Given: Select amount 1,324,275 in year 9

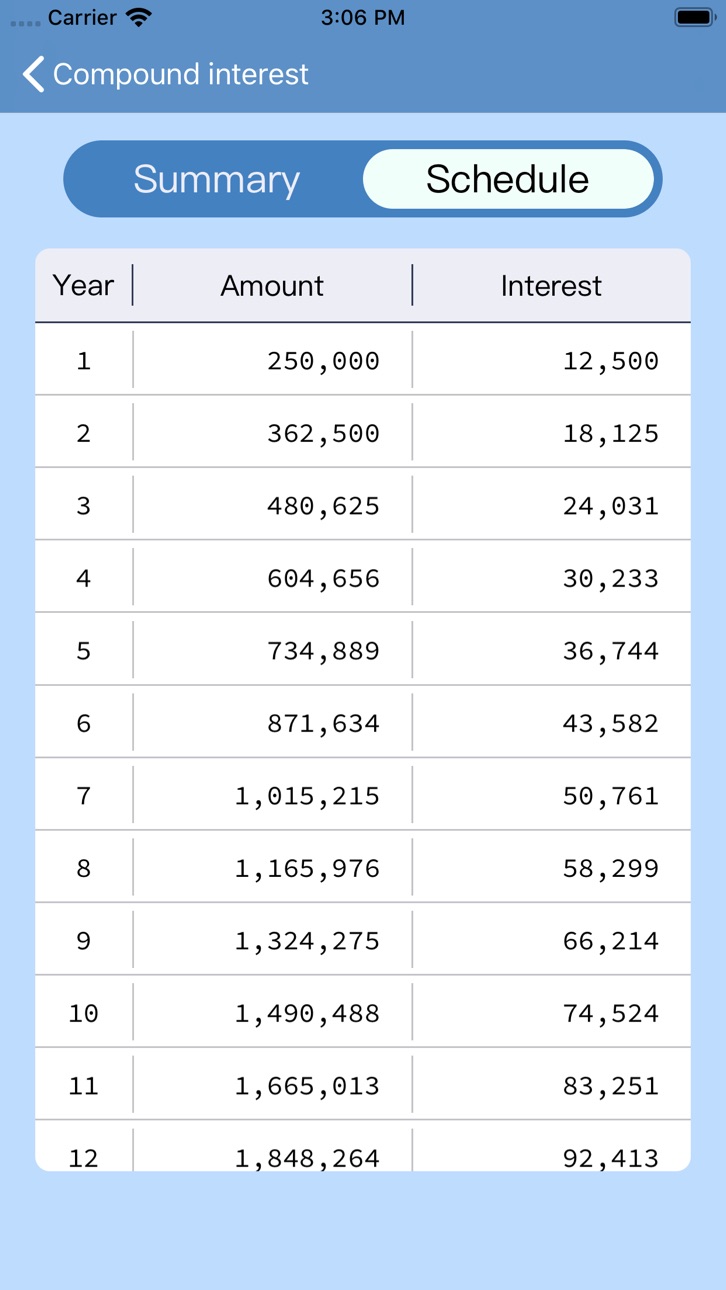Looking at the screenshot, I should tap(307, 941).
